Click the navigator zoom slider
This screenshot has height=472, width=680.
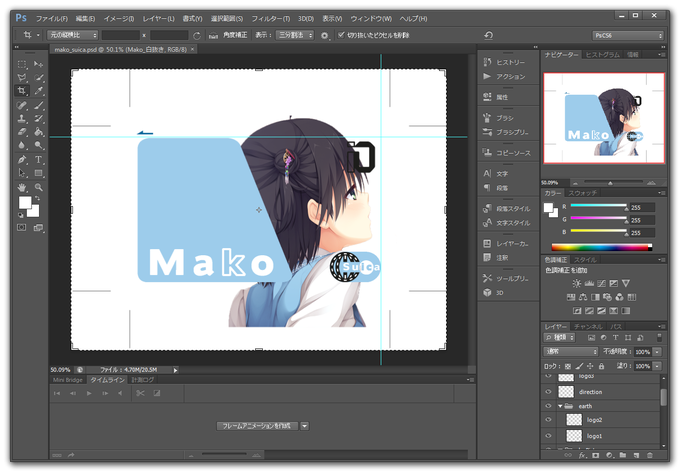613,183
